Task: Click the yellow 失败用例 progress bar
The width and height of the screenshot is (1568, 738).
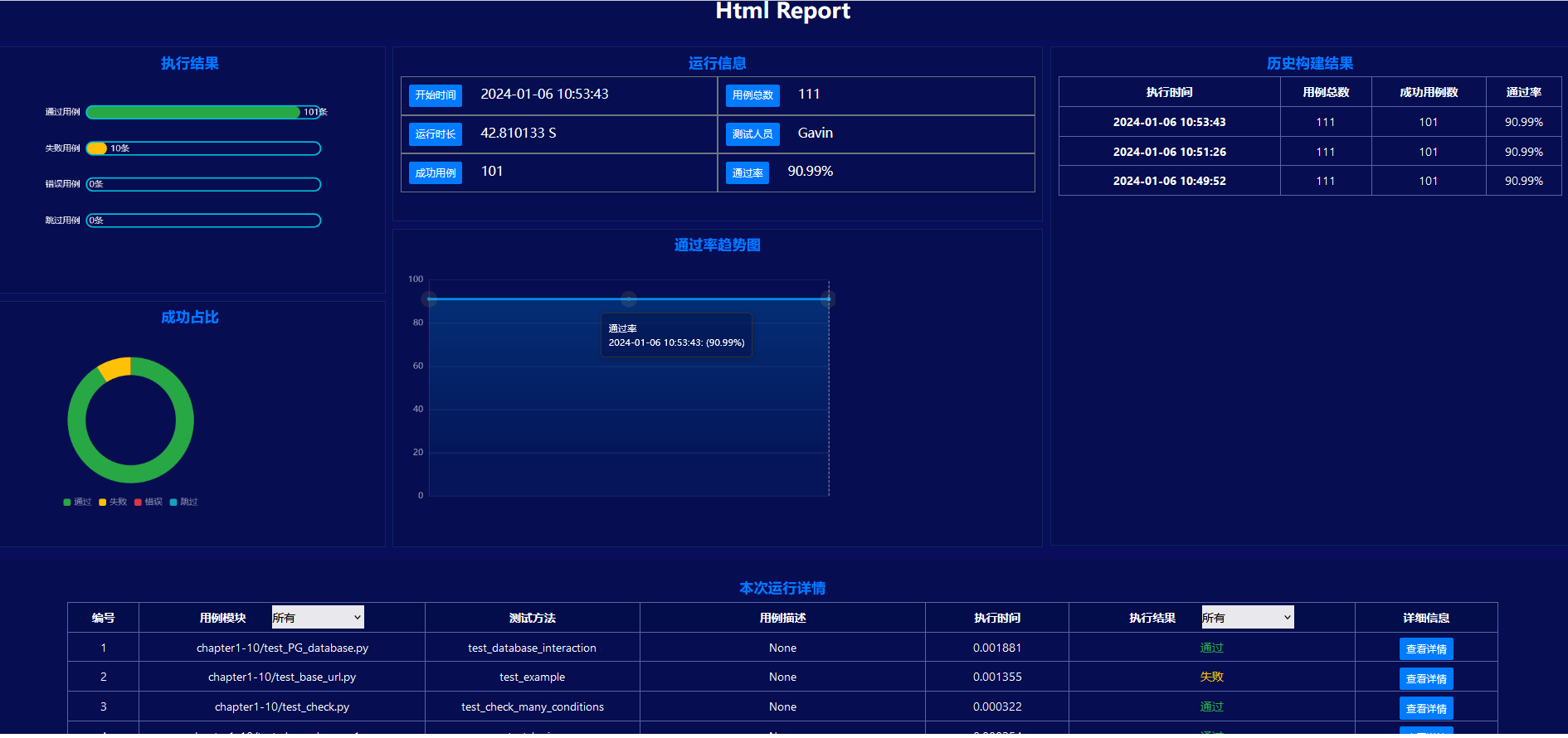Action: [x=97, y=148]
